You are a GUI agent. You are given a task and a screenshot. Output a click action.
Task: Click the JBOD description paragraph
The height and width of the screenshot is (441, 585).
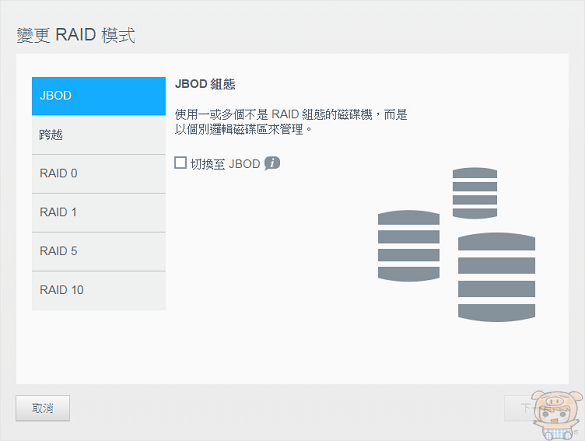[291, 122]
